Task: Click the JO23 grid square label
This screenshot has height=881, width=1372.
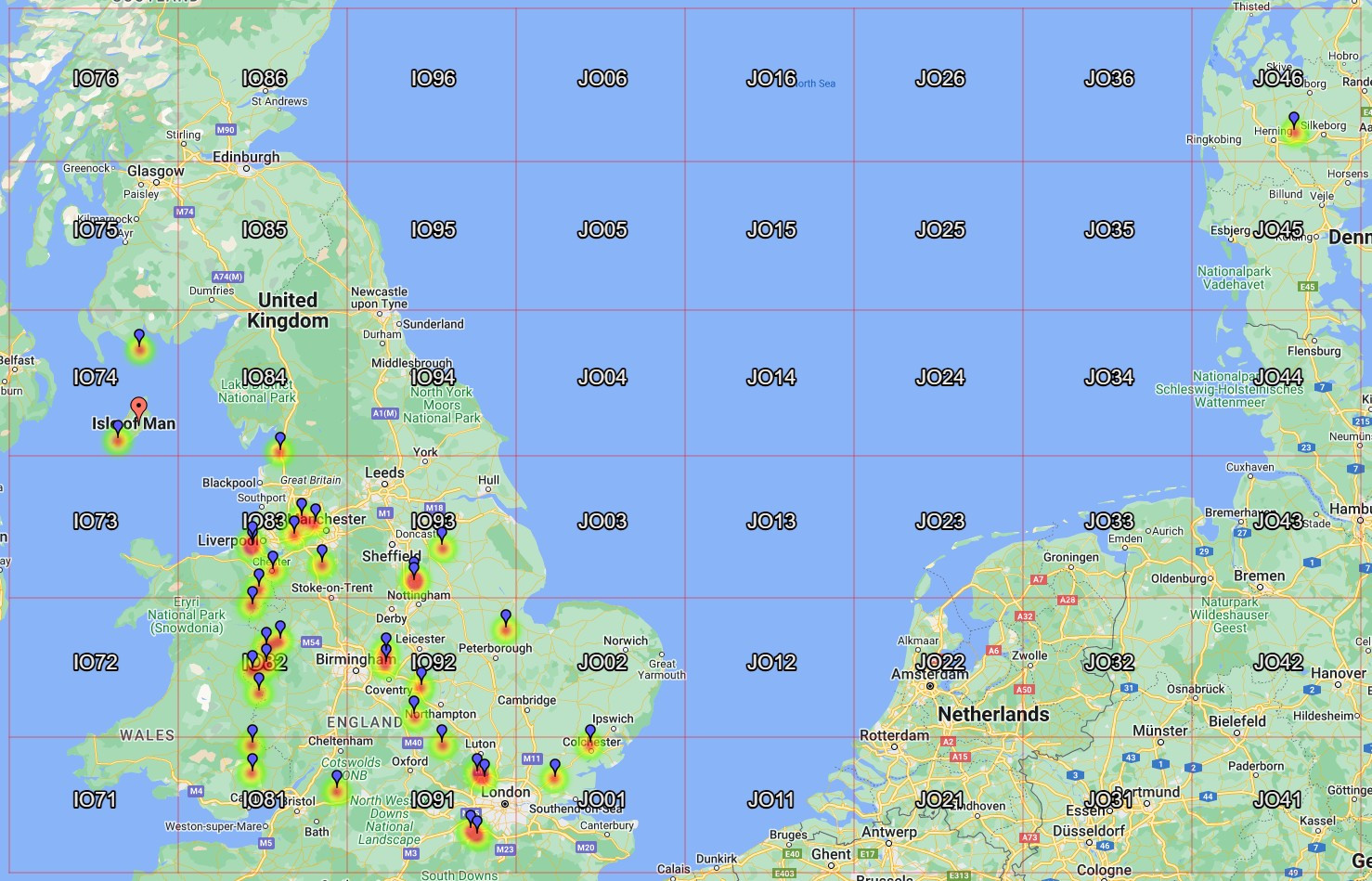Action: pyautogui.click(x=940, y=521)
